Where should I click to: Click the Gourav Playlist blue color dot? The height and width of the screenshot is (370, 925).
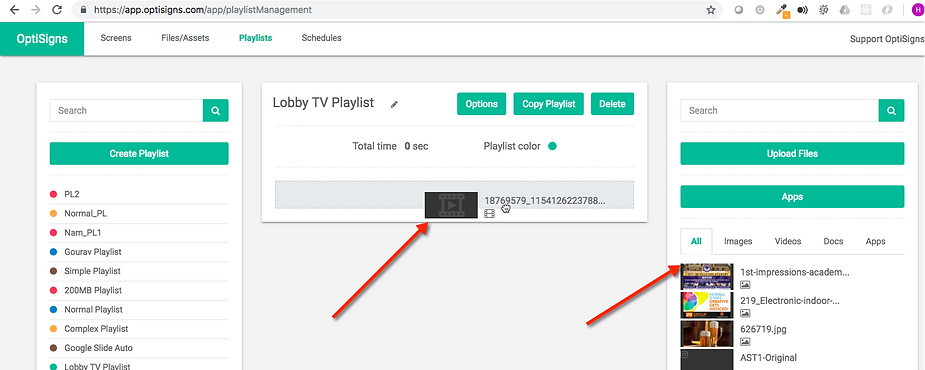[54, 252]
